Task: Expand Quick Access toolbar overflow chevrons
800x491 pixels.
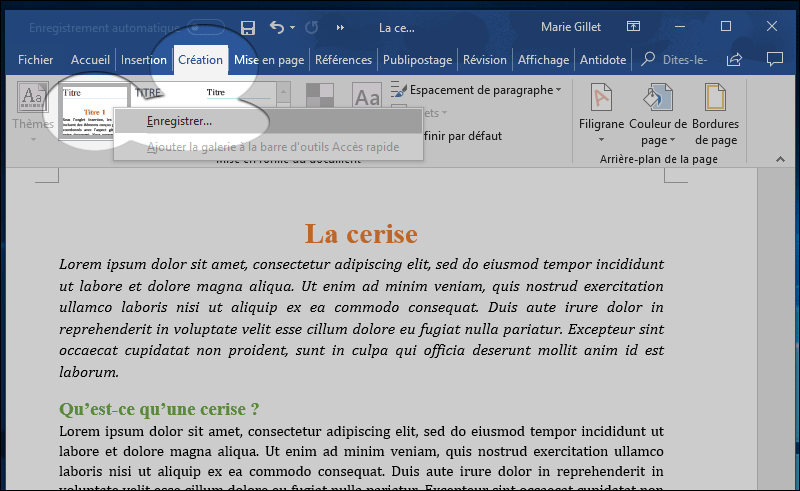Action: coord(340,28)
